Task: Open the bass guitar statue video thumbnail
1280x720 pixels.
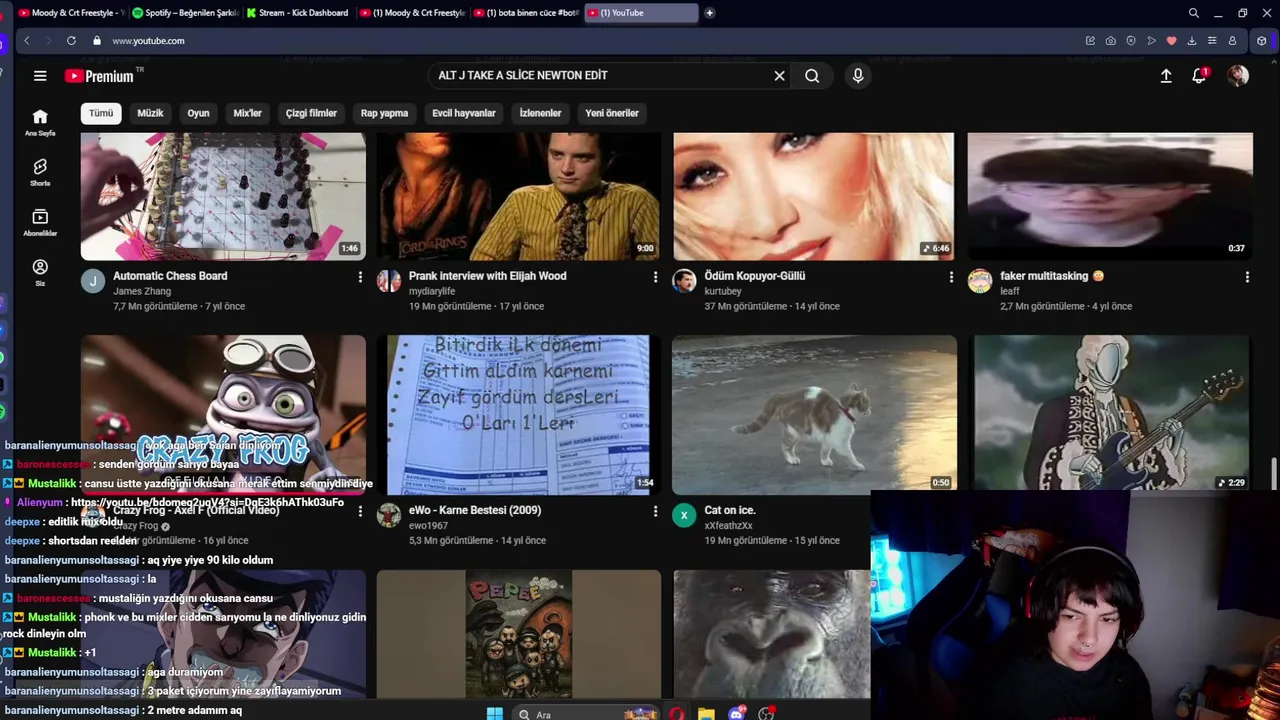Action: 1110,412
